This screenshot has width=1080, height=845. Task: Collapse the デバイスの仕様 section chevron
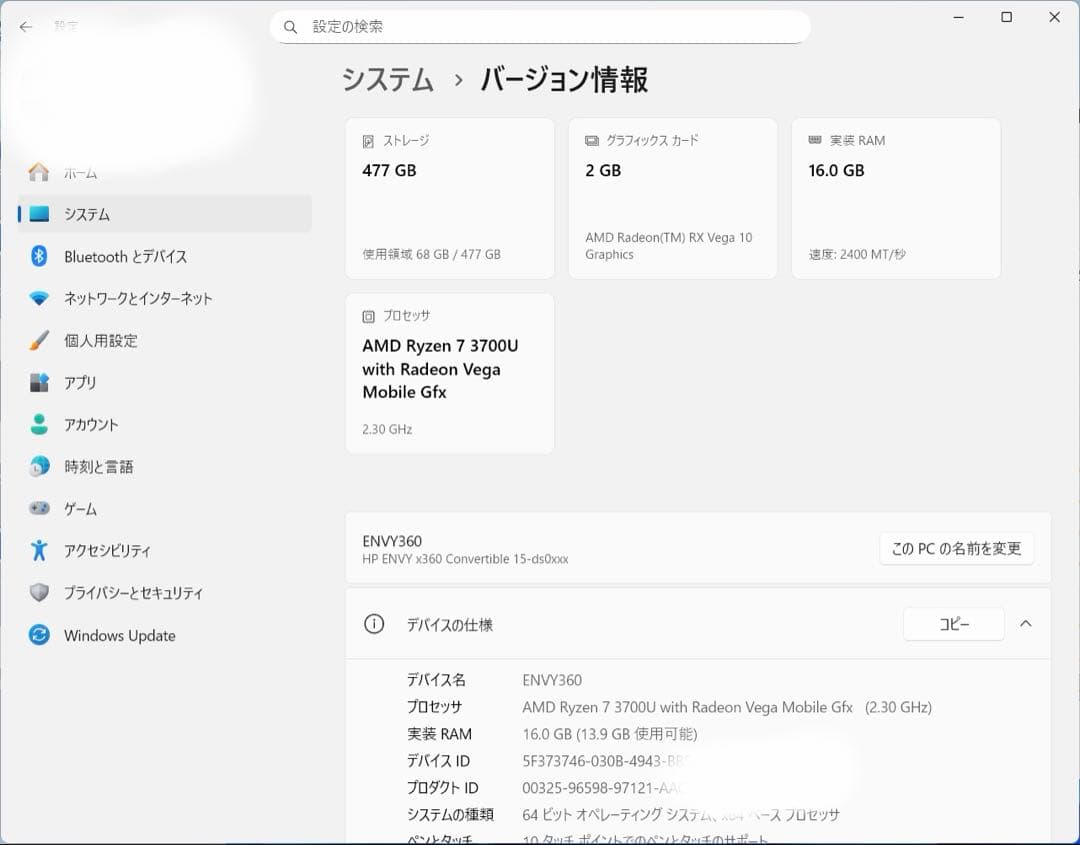[1026, 623]
